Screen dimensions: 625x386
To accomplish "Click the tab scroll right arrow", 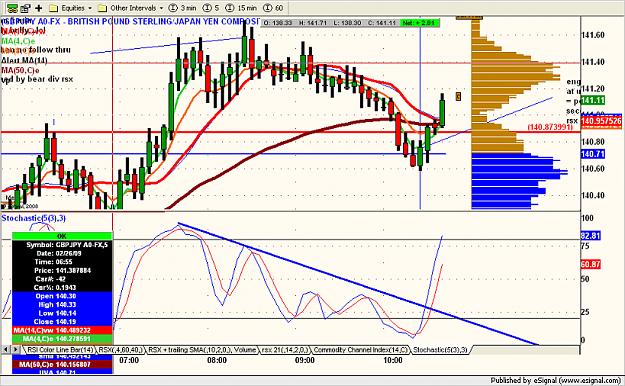I will point(16,350).
